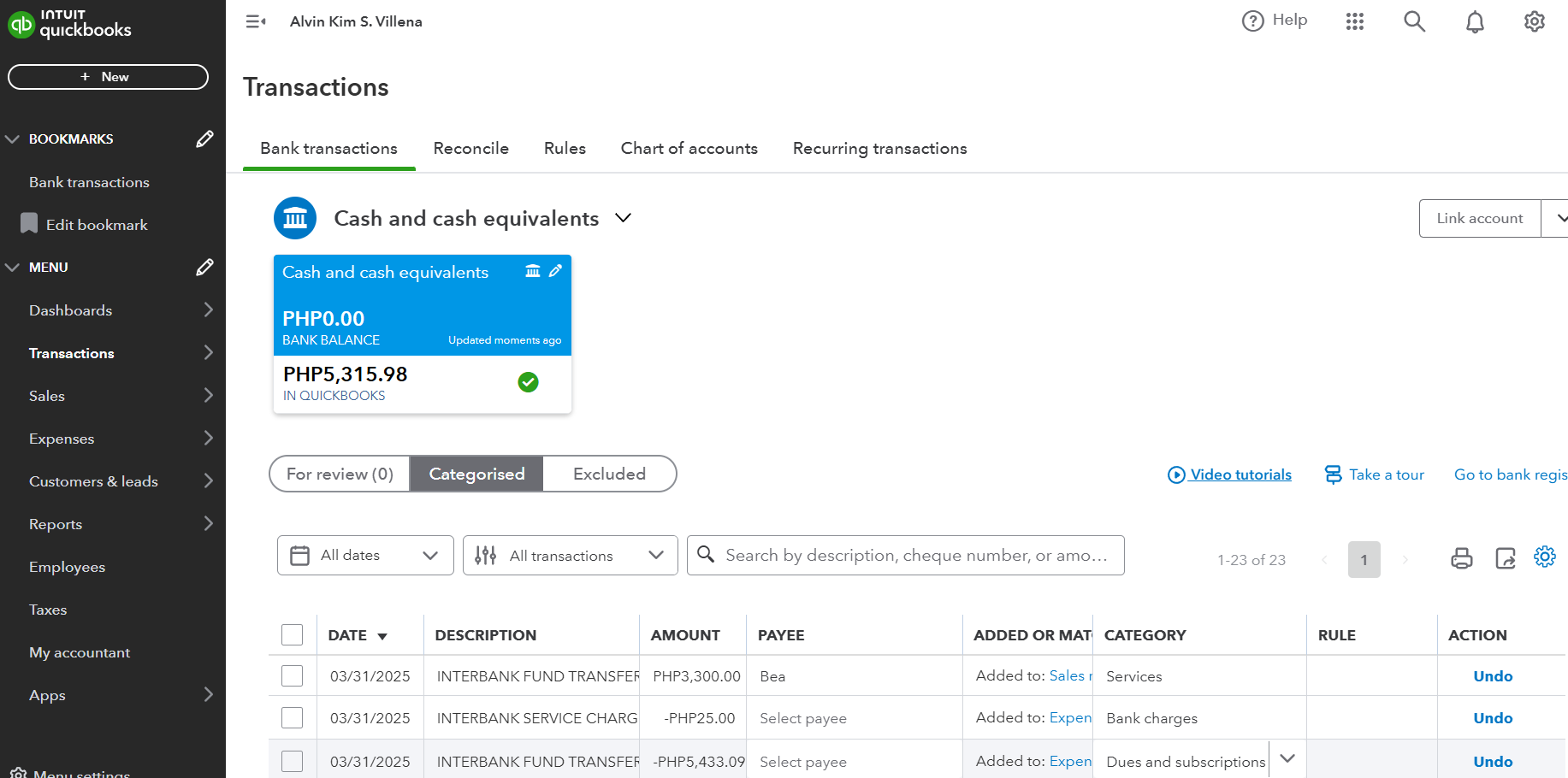Open Dues and subscriptions category dropdown

(x=1287, y=759)
